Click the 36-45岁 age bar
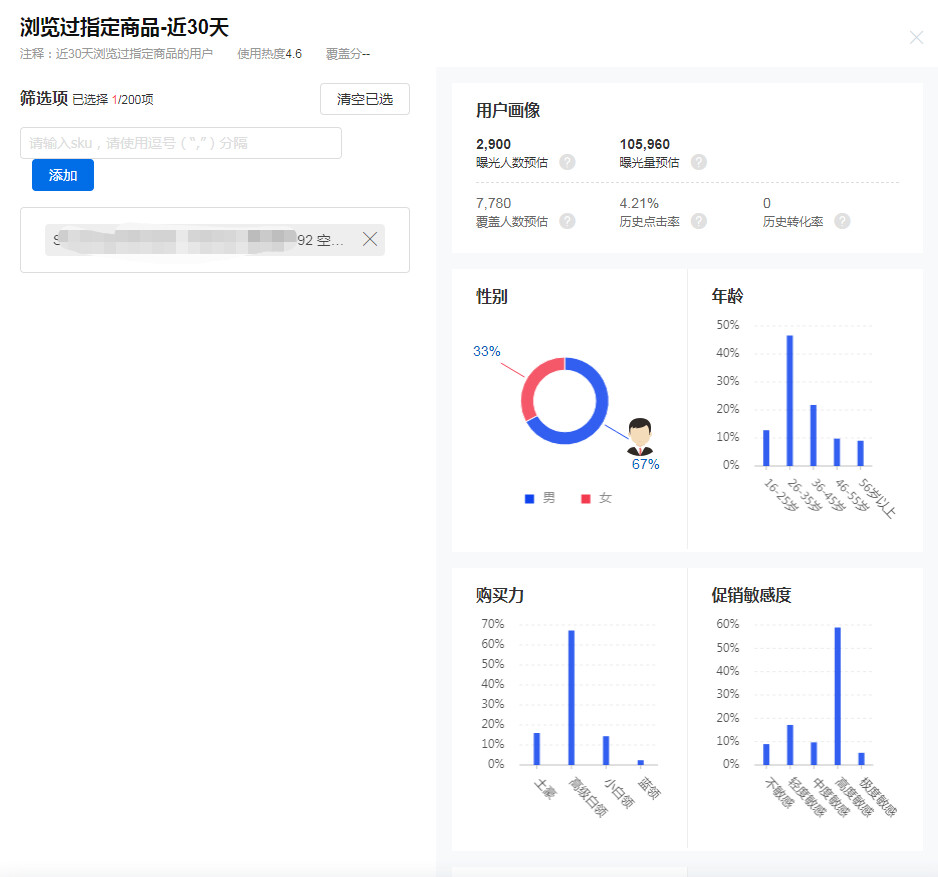Image resolution: width=938 pixels, height=877 pixels. pos(813,435)
